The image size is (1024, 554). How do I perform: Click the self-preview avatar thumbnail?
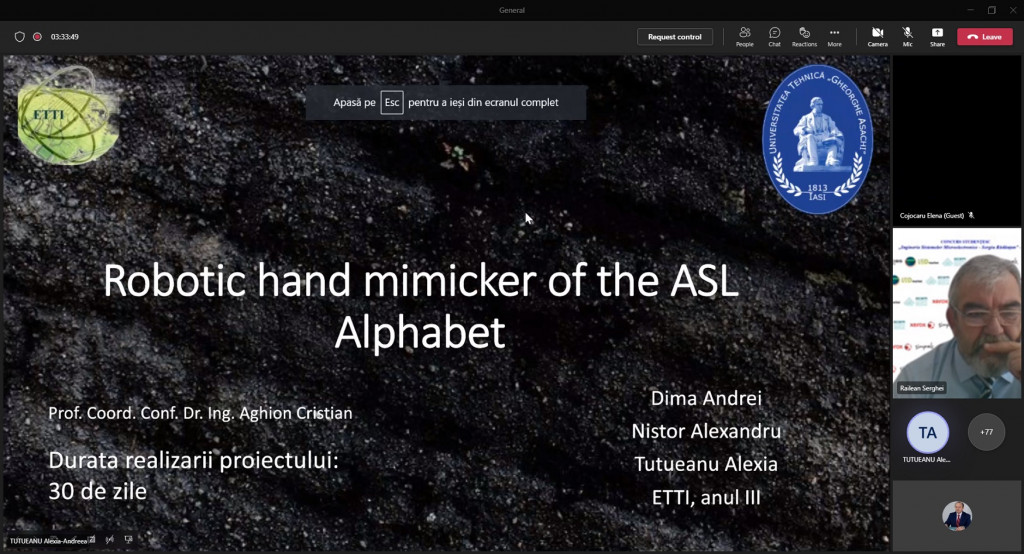click(957, 515)
